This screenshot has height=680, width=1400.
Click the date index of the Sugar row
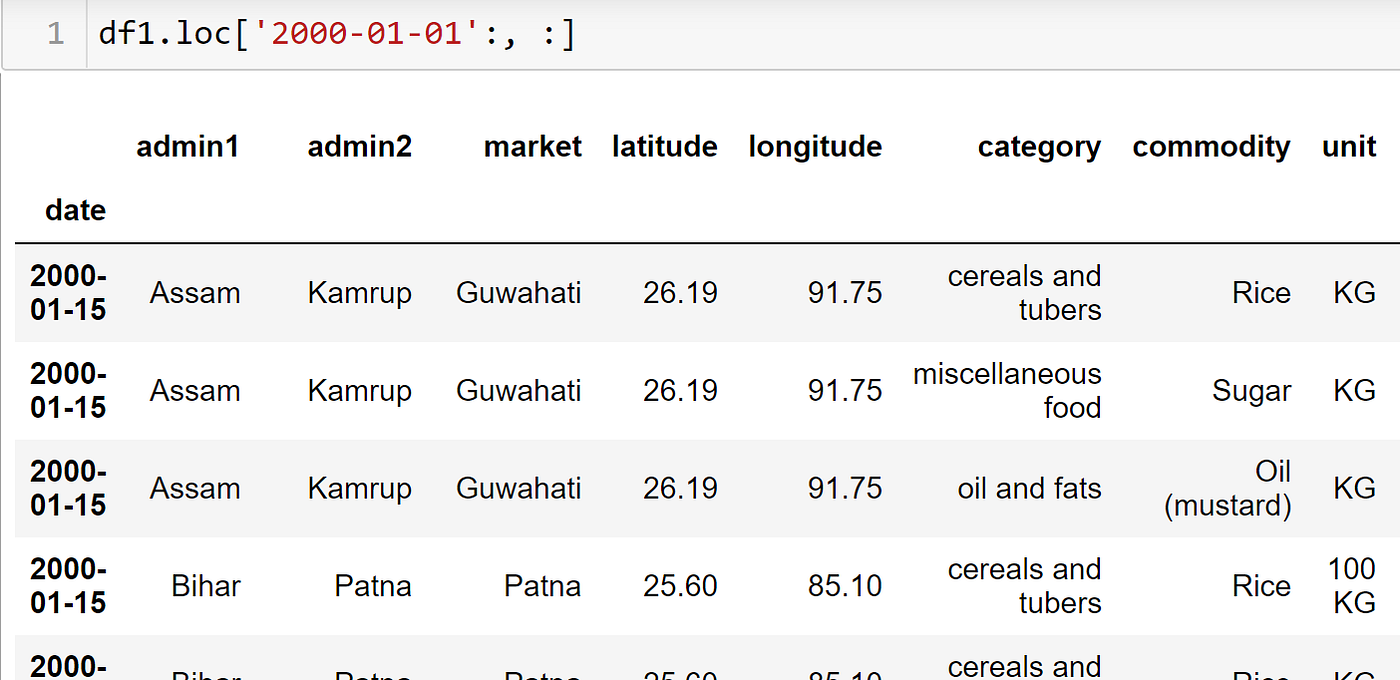coord(68,391)
